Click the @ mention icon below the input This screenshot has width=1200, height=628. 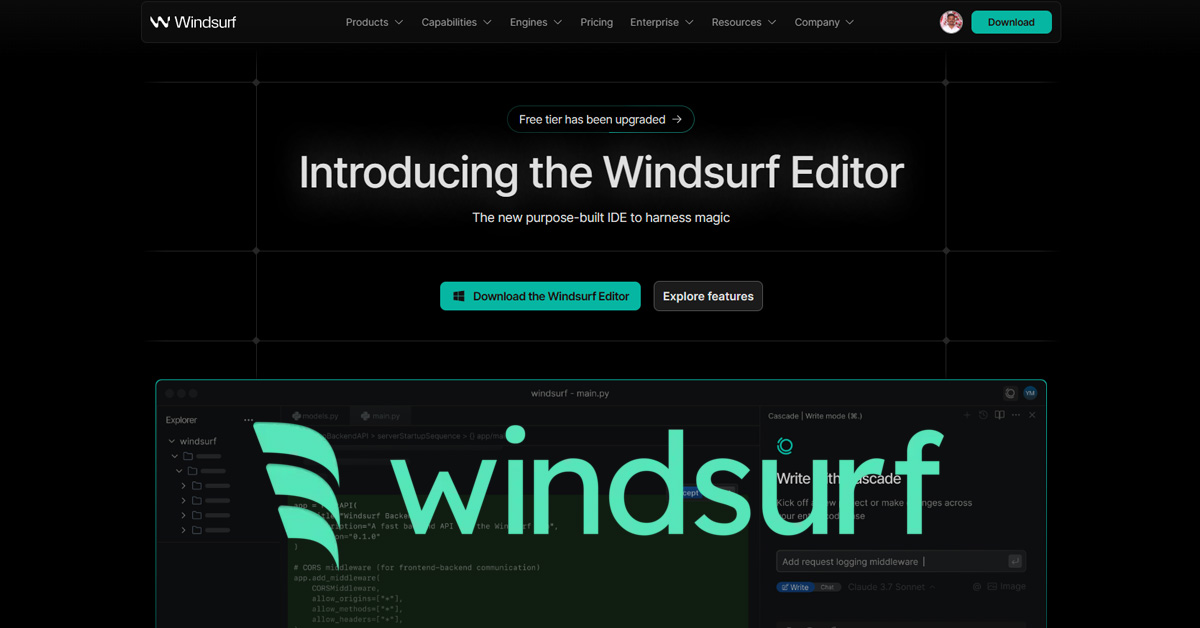[x=977, y=587]
